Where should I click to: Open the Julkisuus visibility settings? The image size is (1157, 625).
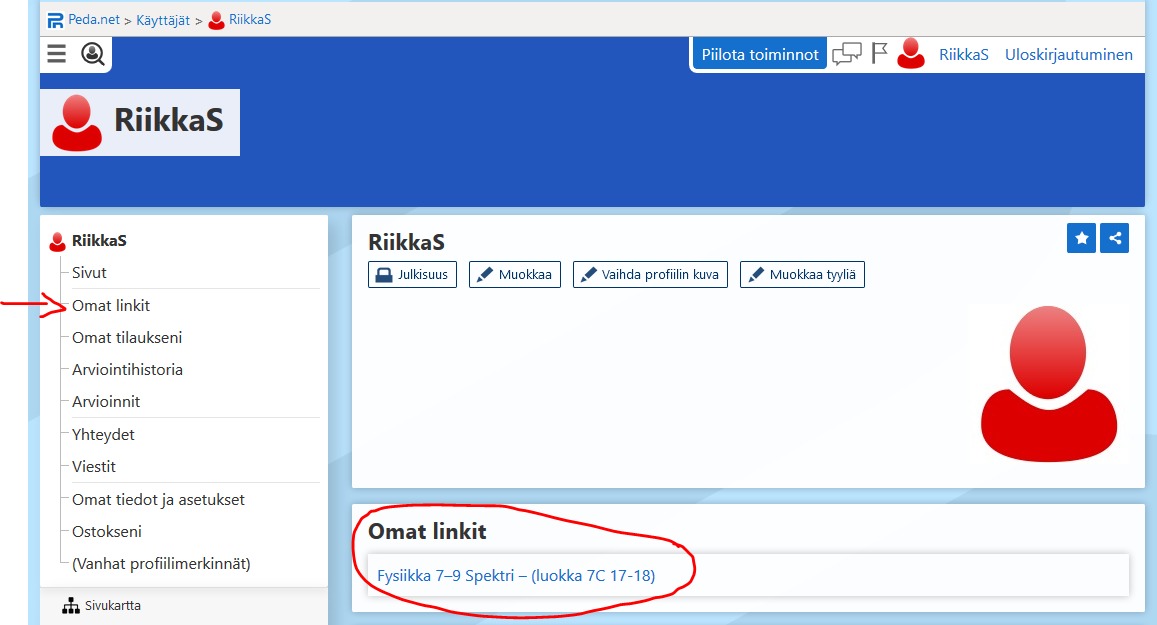tap(412, 274)
